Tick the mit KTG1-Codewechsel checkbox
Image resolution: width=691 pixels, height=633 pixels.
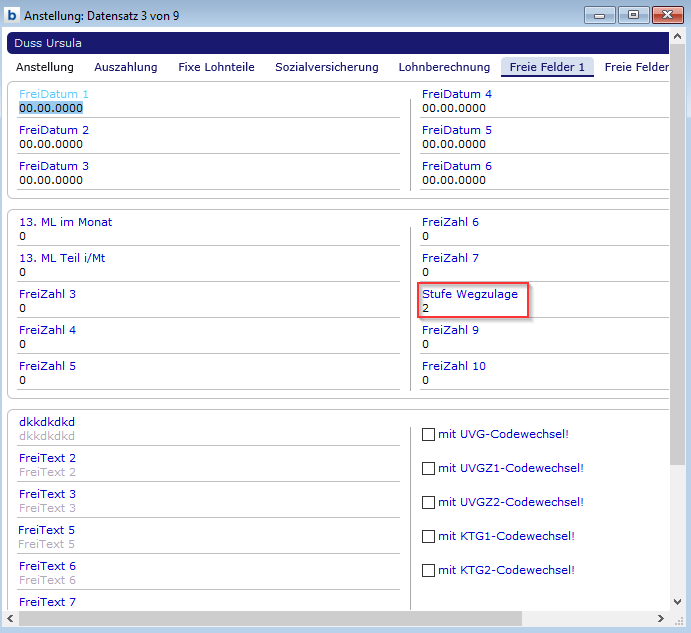point(429,536)
